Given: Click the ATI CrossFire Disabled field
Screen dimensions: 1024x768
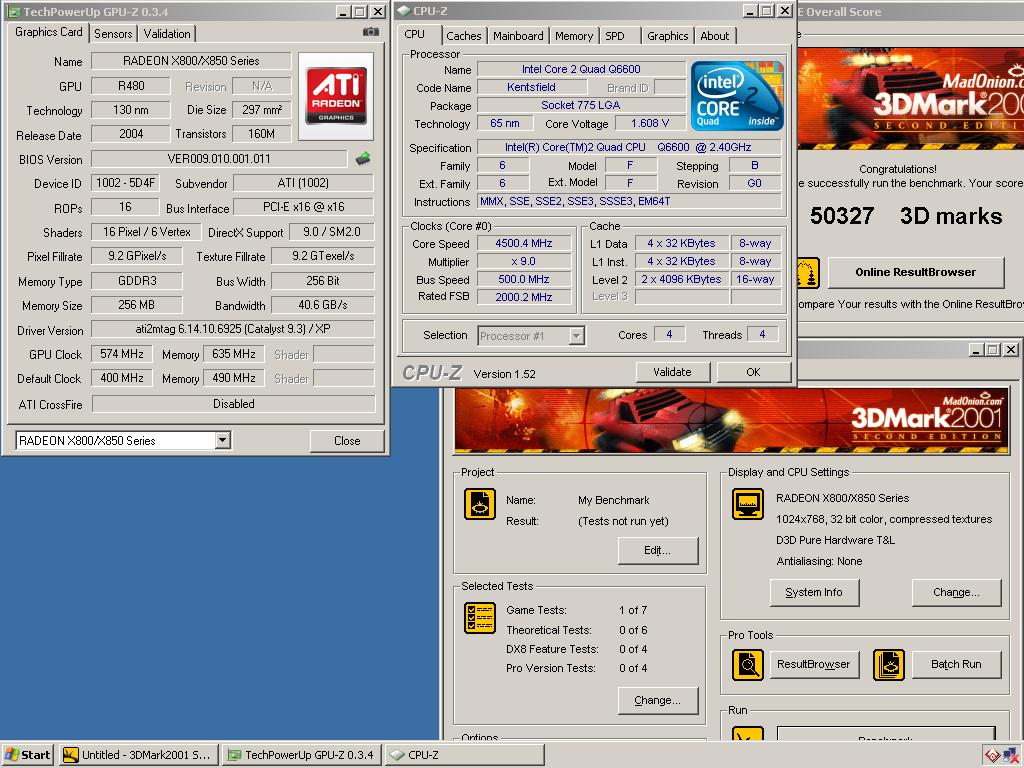Looking at the screenshot, I should 233,404.
